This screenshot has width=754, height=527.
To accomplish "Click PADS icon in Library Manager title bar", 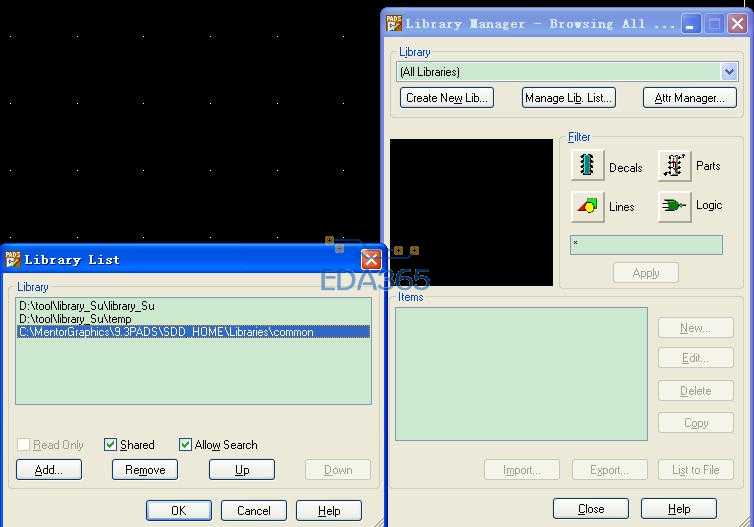I will tap(394, 23).
